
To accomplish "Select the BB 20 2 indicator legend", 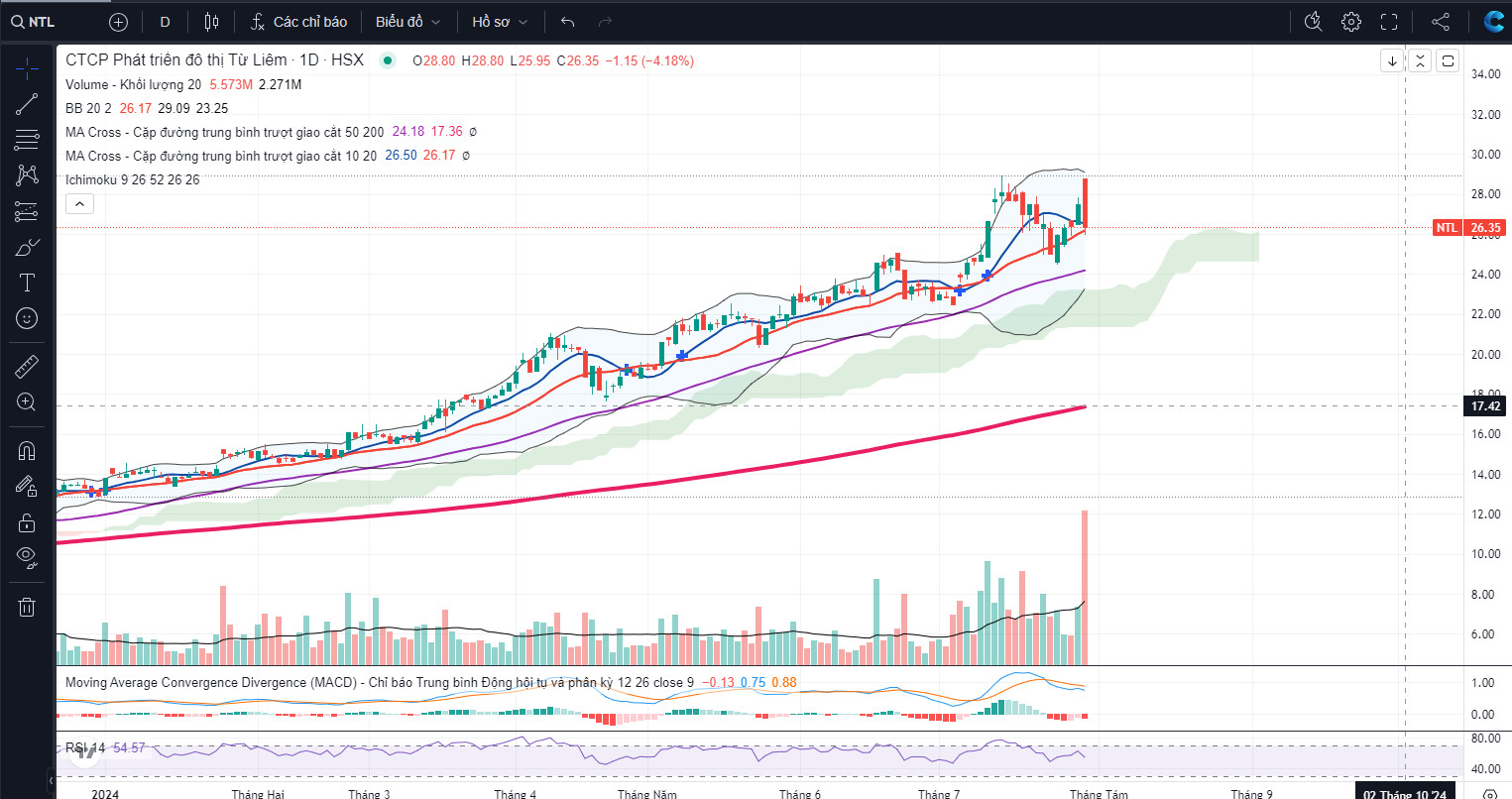I will 88,108.
